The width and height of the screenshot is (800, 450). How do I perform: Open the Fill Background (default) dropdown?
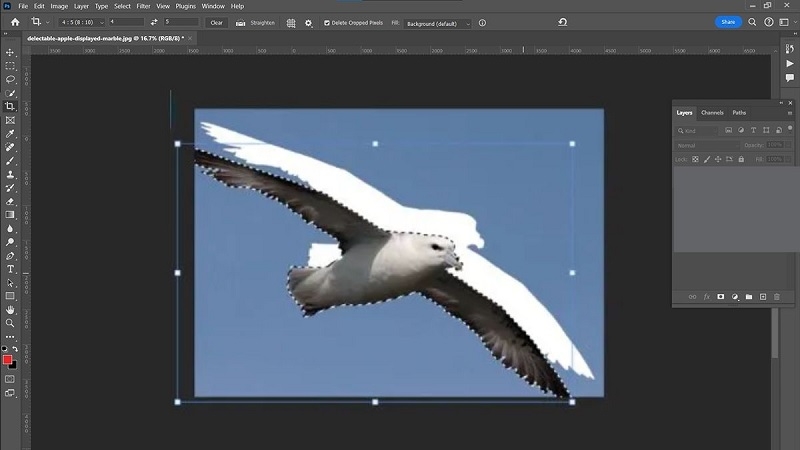coord(437,23)
